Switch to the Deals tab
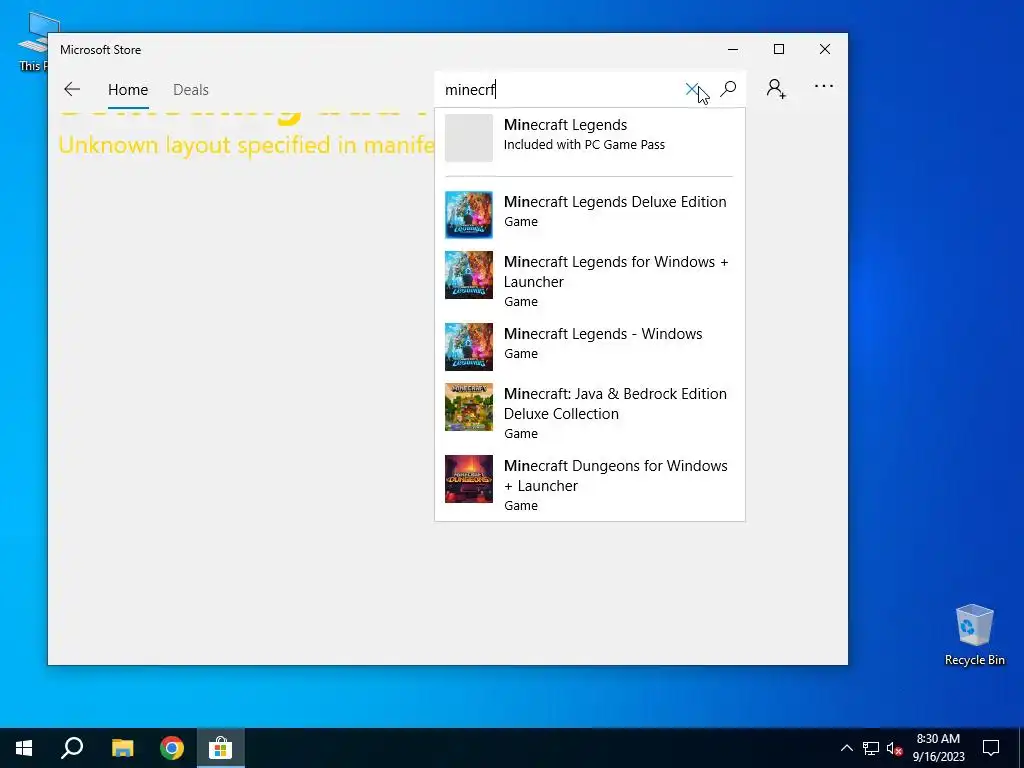1024x768 pixels. (191, 89)
